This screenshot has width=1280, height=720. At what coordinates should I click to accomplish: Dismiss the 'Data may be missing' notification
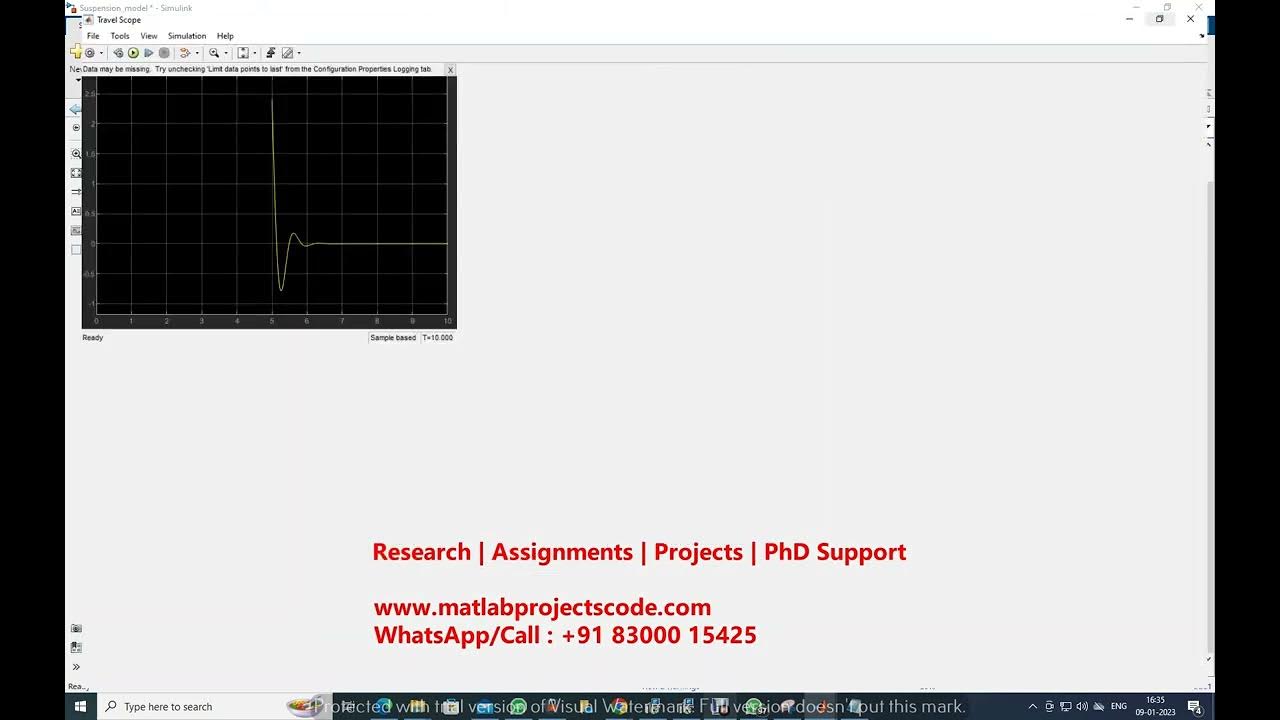(x=450, y=70)
